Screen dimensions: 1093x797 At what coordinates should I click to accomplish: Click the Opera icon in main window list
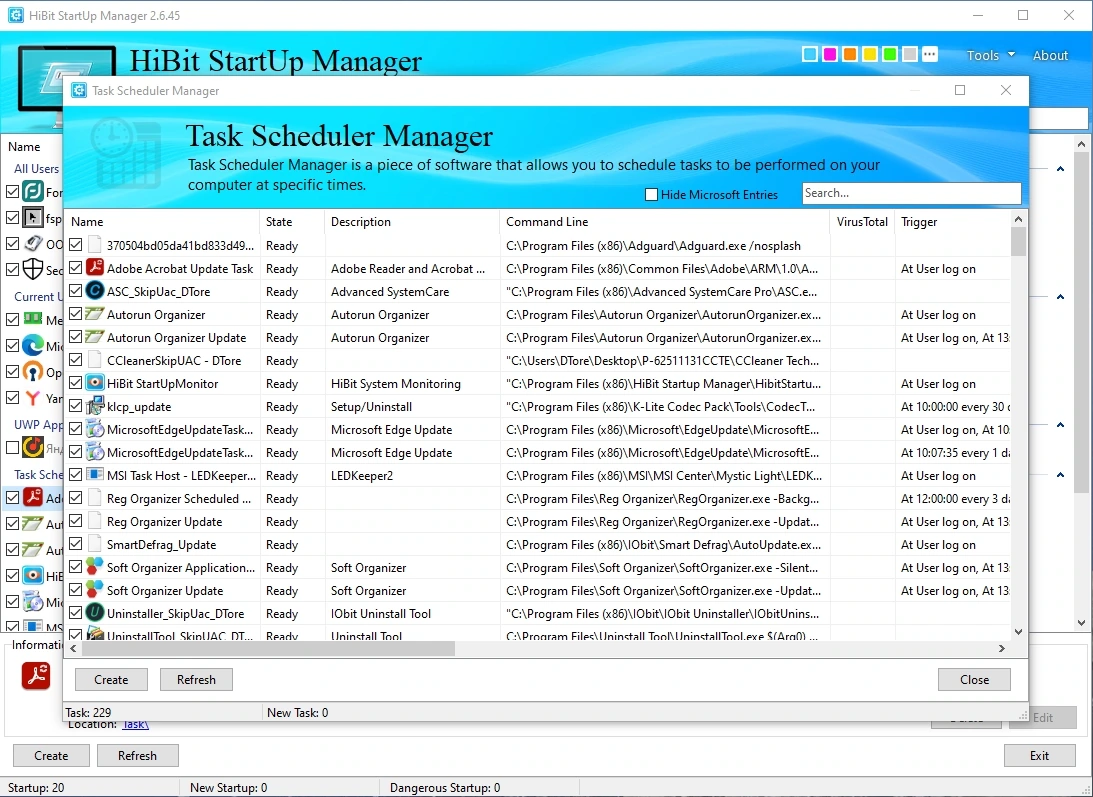point(33,372)
